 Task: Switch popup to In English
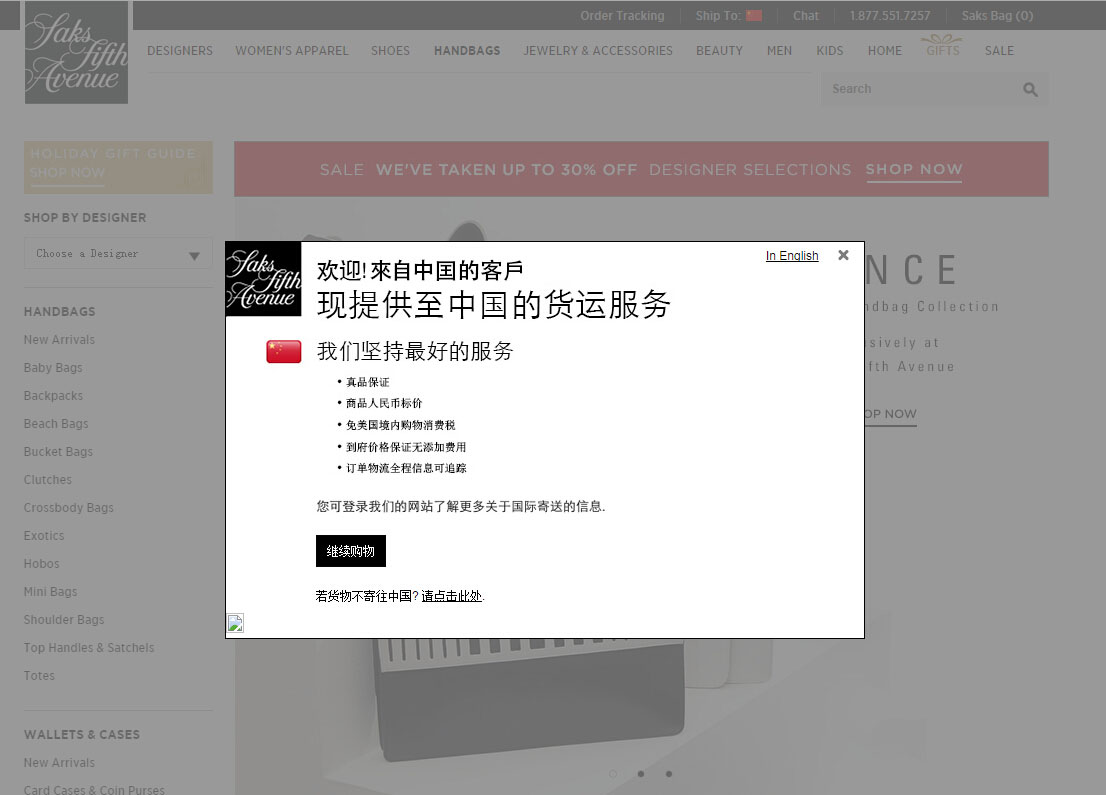pos(792,256)
